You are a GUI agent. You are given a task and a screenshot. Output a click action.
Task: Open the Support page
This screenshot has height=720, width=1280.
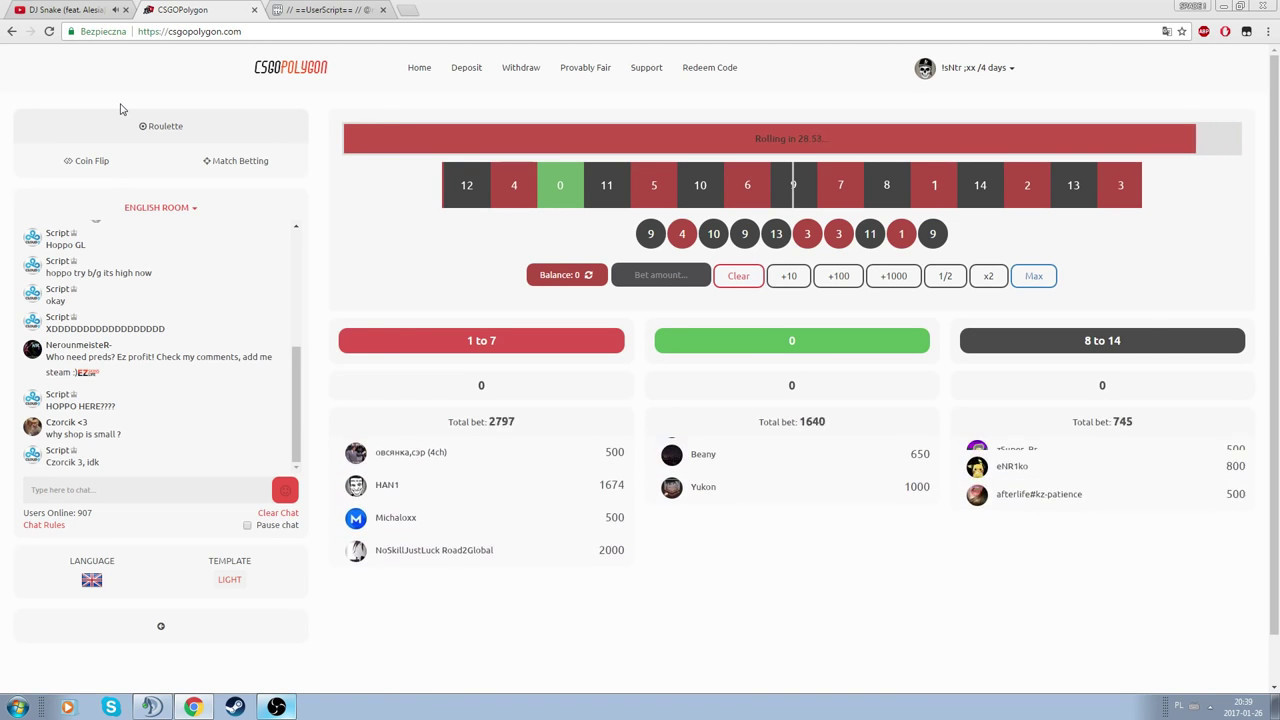pyautogui.click(x=646, y=68)
